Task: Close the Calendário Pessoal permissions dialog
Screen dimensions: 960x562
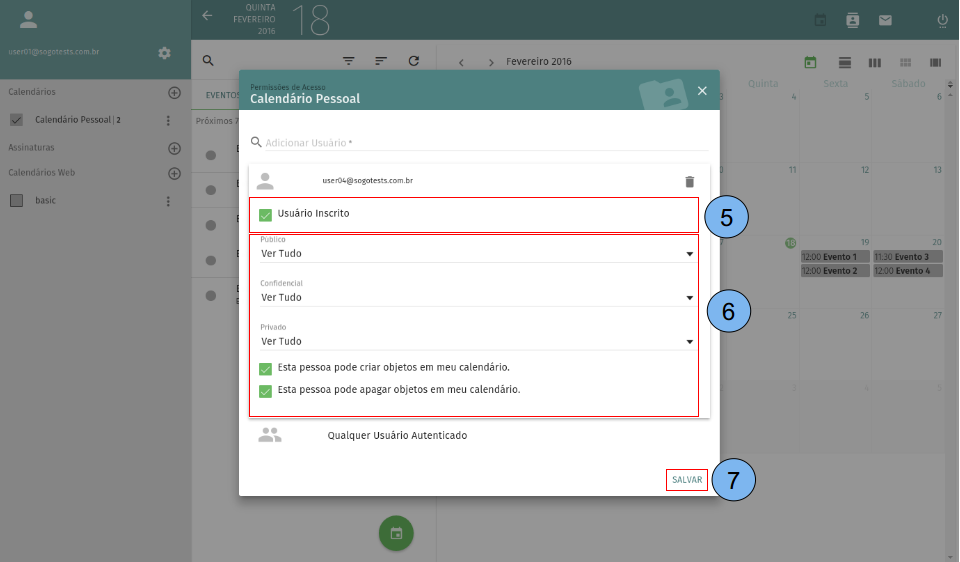Action: (x=702, y=91)
